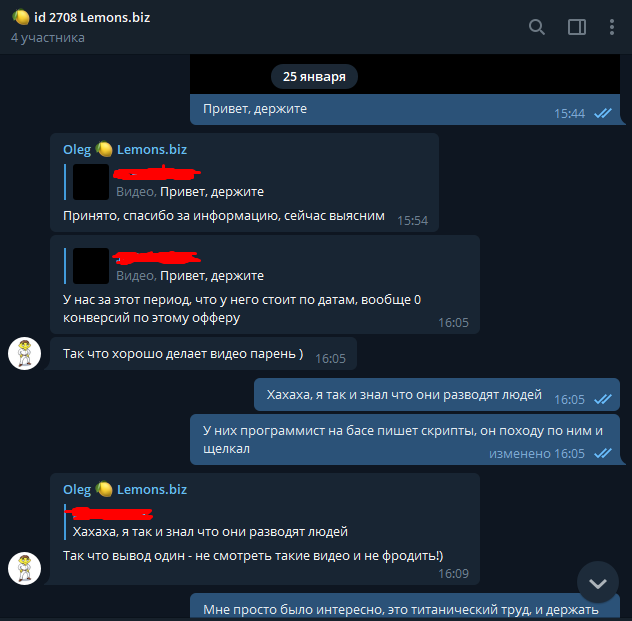Viewport: 632px width, 621px height.
Task: Click the 4 участника members subtitle
Action: (48, 37)
